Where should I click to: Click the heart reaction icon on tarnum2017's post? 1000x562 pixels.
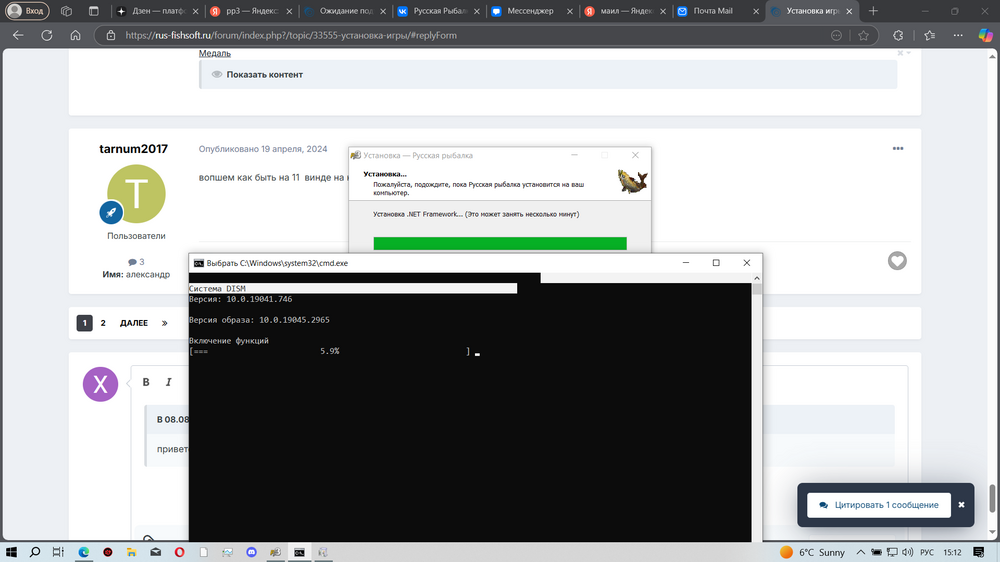[897, 260]
